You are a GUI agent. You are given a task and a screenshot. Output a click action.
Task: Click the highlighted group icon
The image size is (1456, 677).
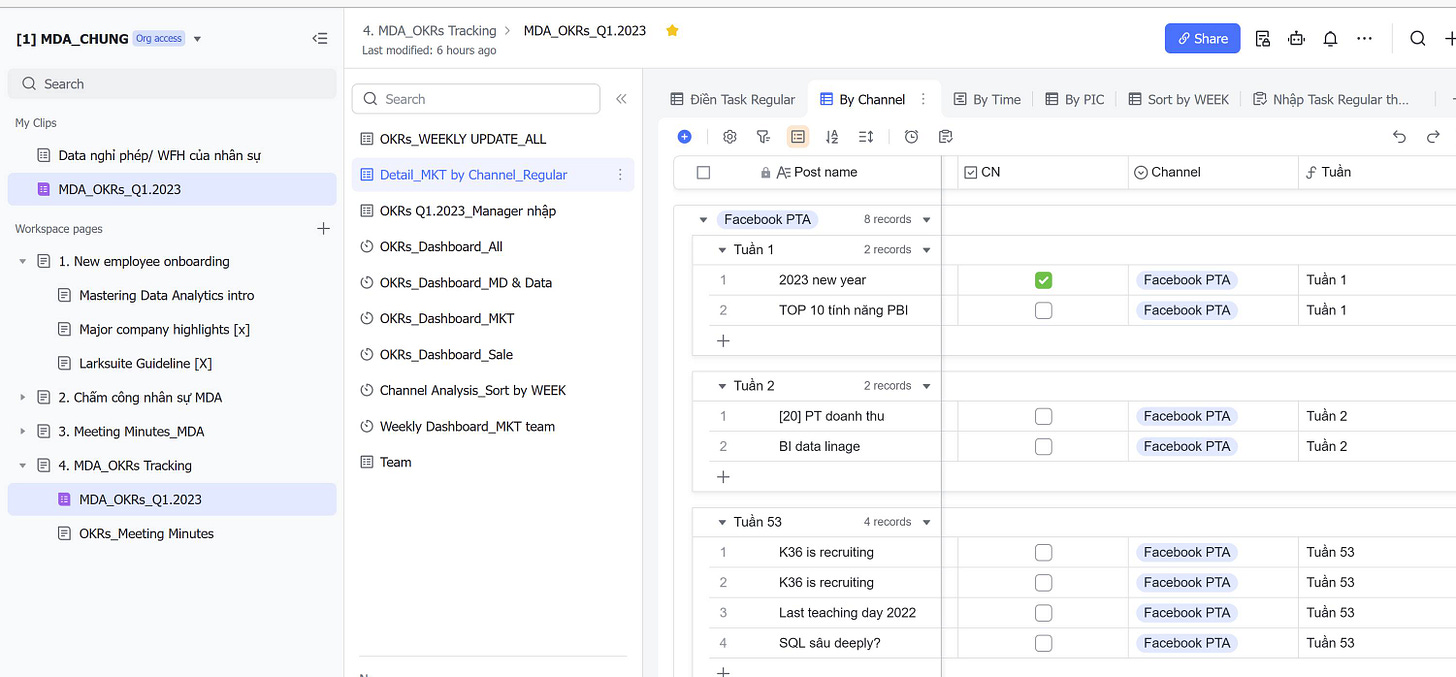[x=797, y=136]
